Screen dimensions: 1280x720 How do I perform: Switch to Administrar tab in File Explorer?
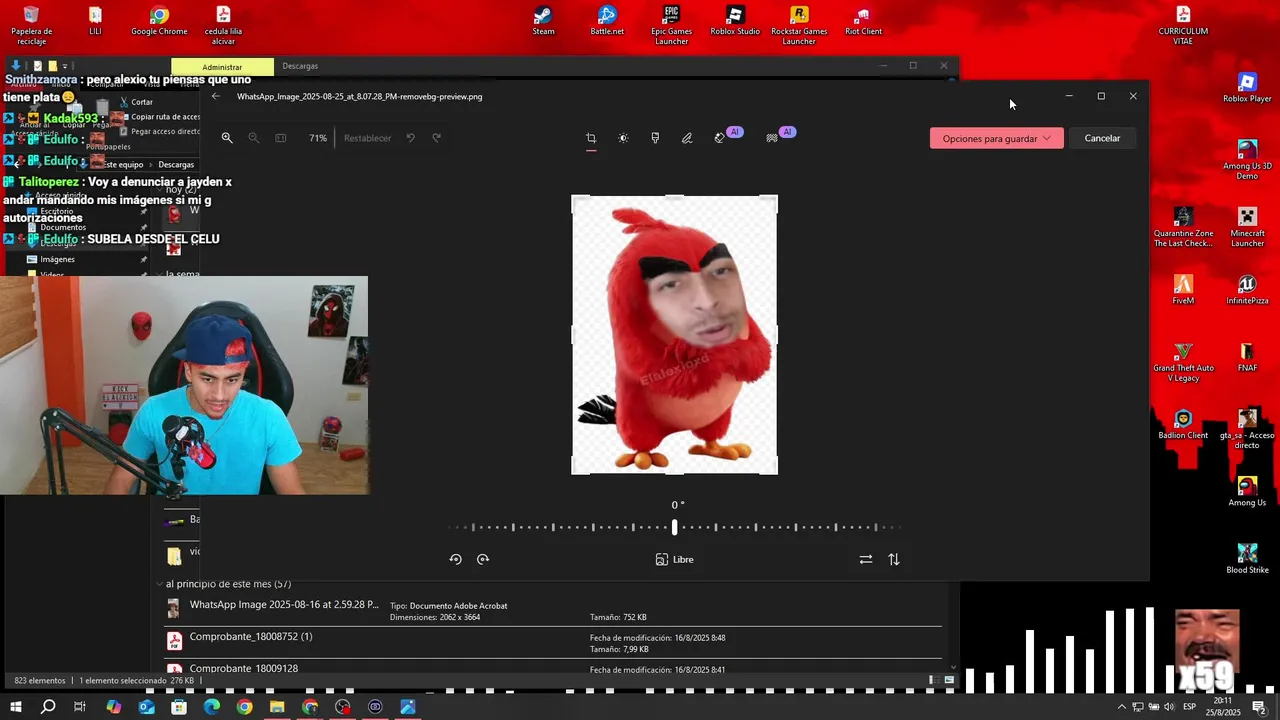click(x=222, y=67)
